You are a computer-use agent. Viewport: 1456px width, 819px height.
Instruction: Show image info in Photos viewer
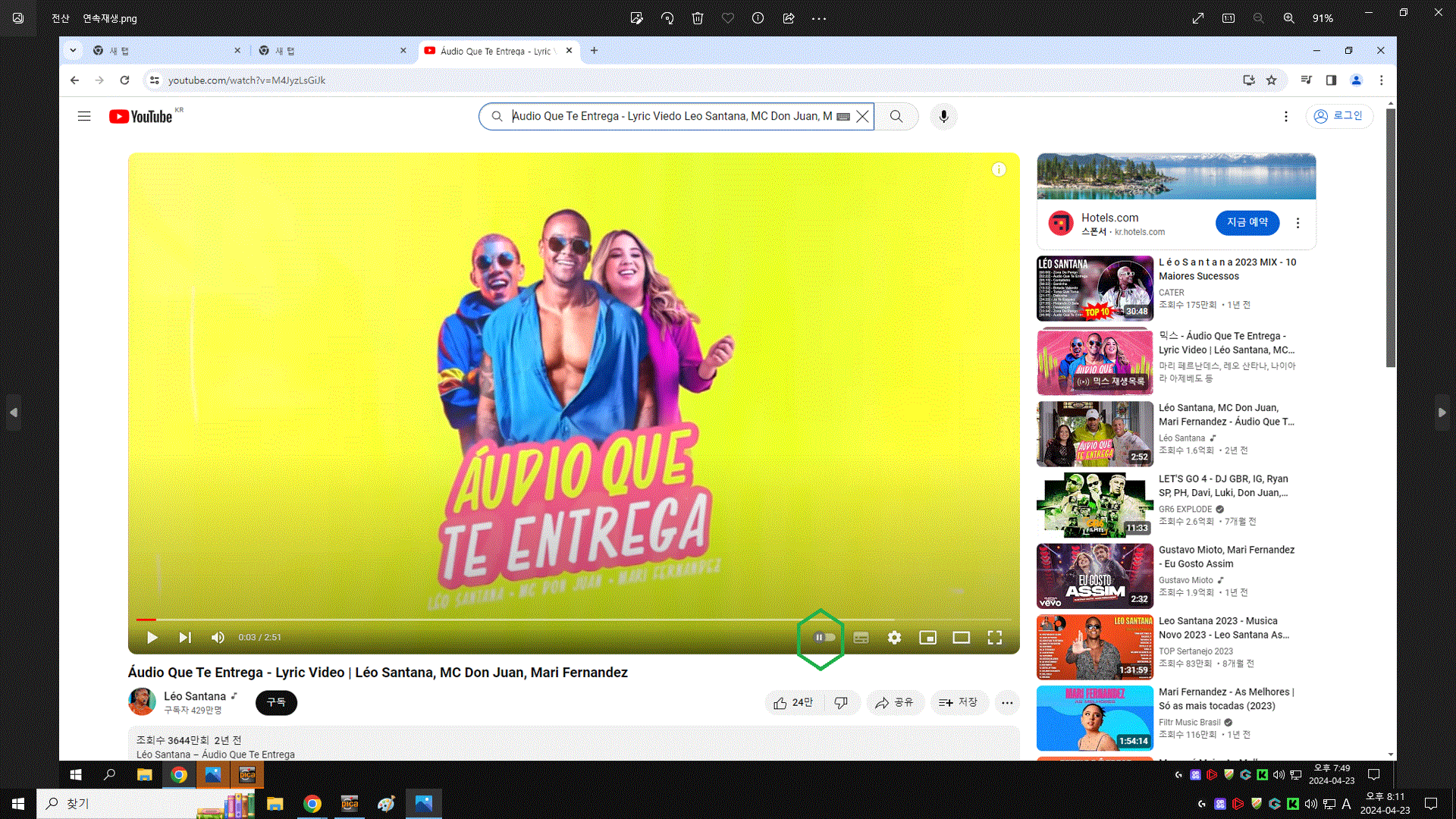click(x=758, y=18)
